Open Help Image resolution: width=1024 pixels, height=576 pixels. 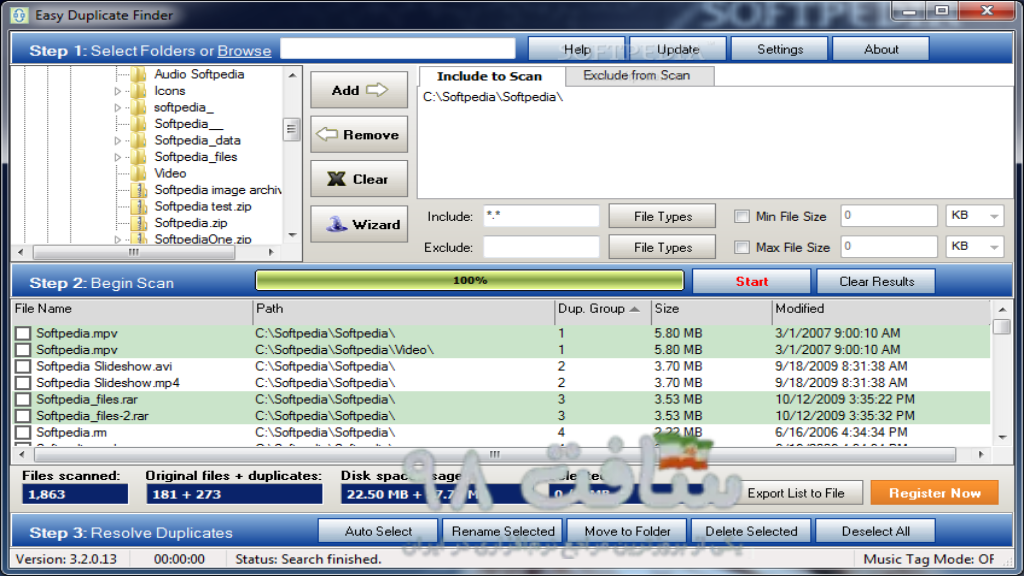tap(577, 49)
